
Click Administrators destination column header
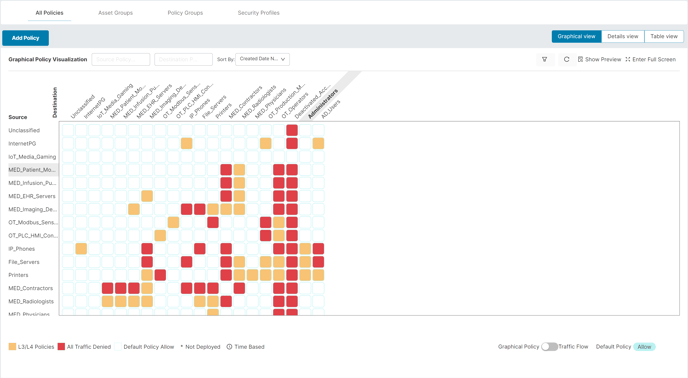click(323, 104)
